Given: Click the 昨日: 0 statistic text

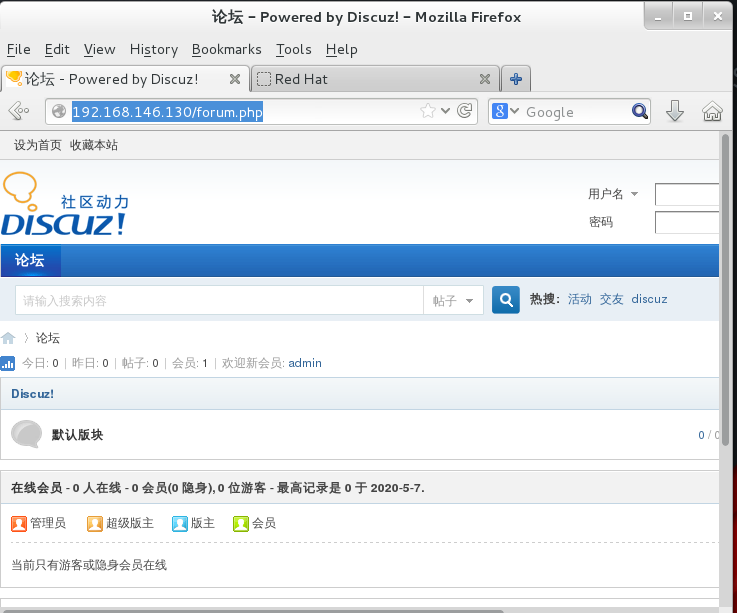Looking at the screenshot, I should [x=90, y=363].
